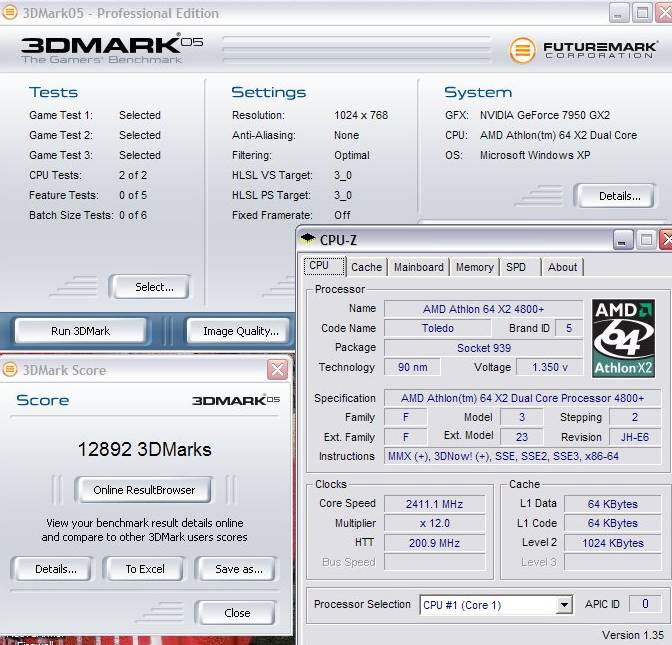Click the AMD Athlon X2 logo image
Viewport: 672px width, 645px height.
(624, 339)
